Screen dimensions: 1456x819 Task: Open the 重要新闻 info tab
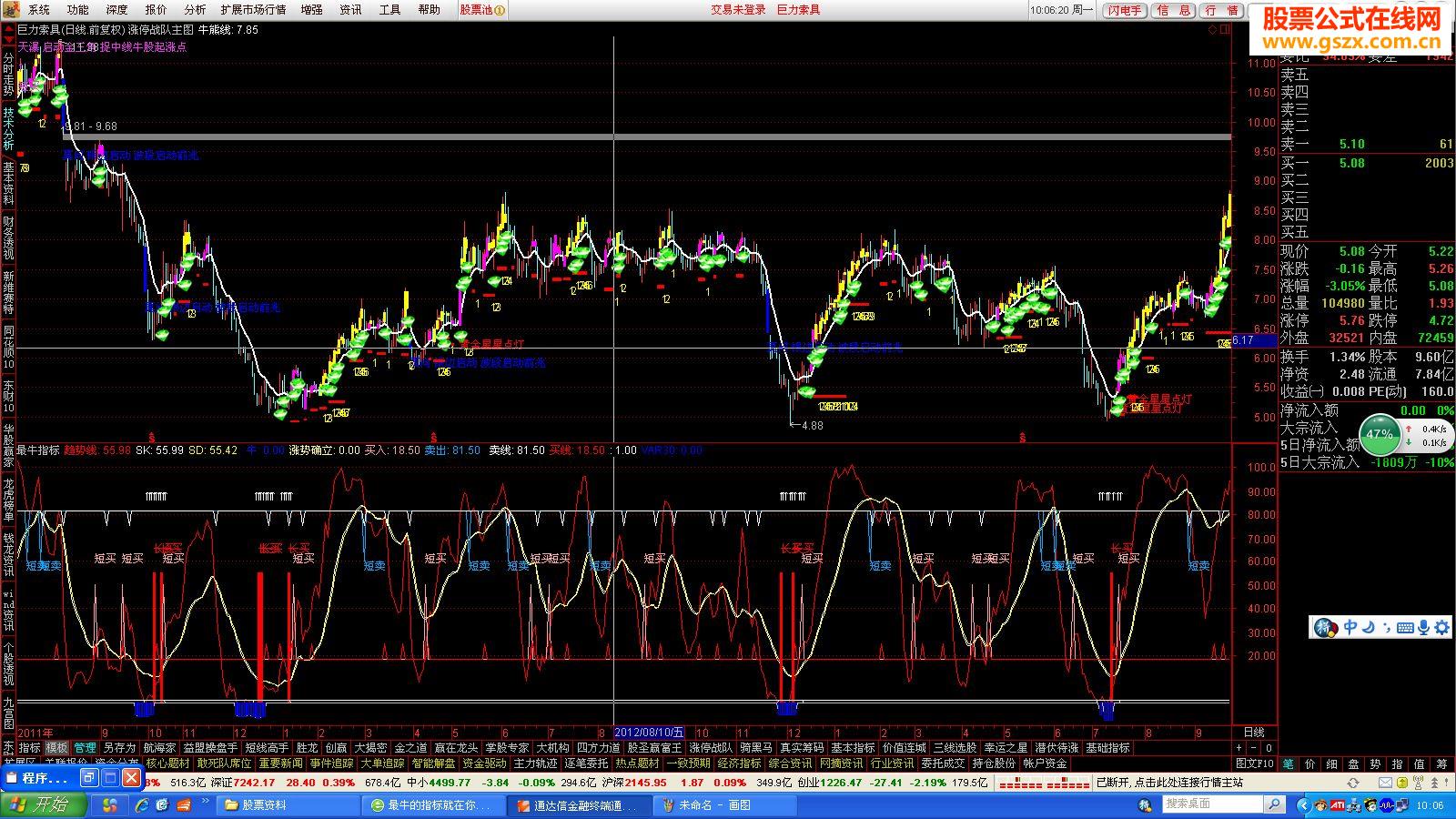point(280,763)
